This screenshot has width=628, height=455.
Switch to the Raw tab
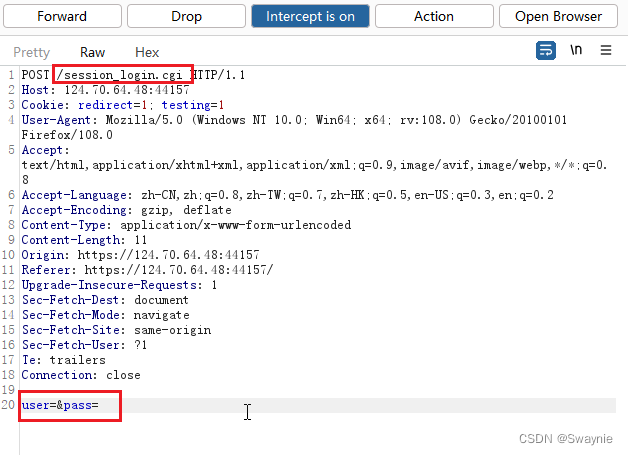coord(92,52)
